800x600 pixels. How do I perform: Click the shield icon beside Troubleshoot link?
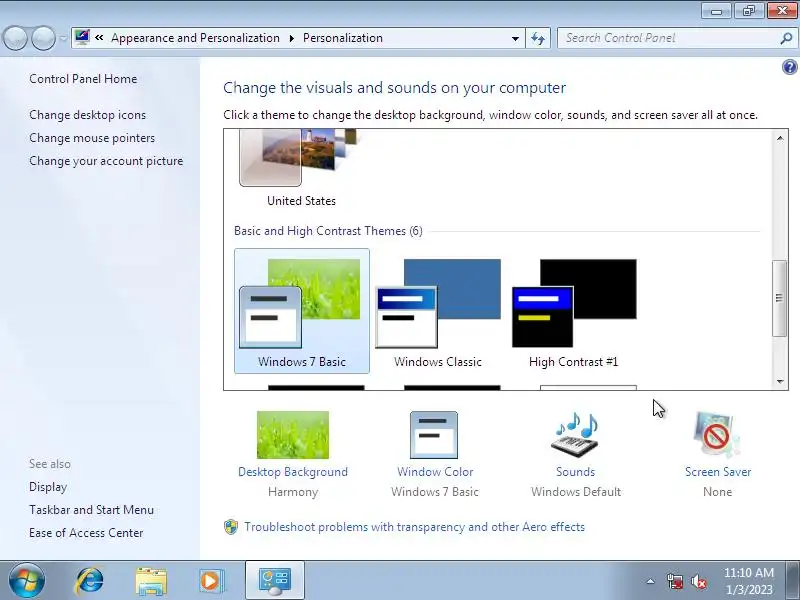pyautogui.click(x=231, y=527)
